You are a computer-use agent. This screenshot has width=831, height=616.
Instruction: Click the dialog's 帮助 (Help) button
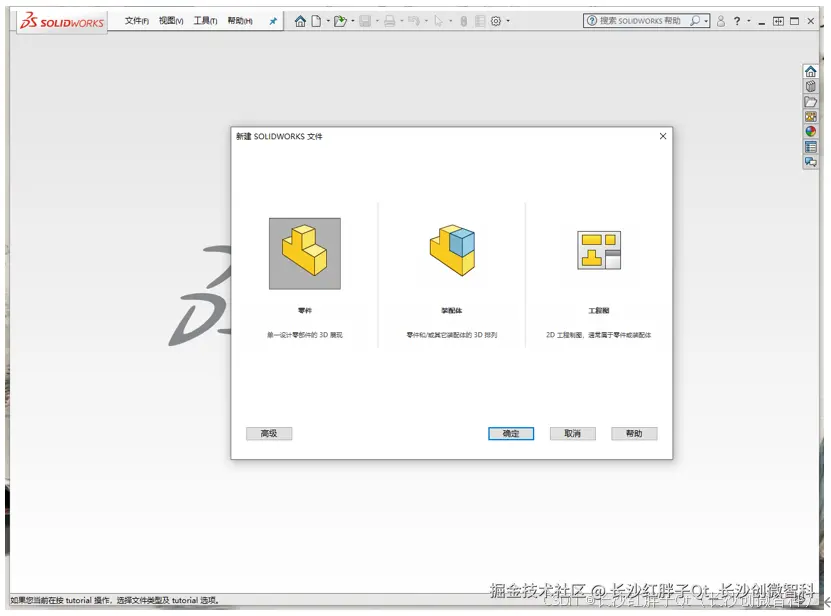pyautogui.click(x=634, y=434)
